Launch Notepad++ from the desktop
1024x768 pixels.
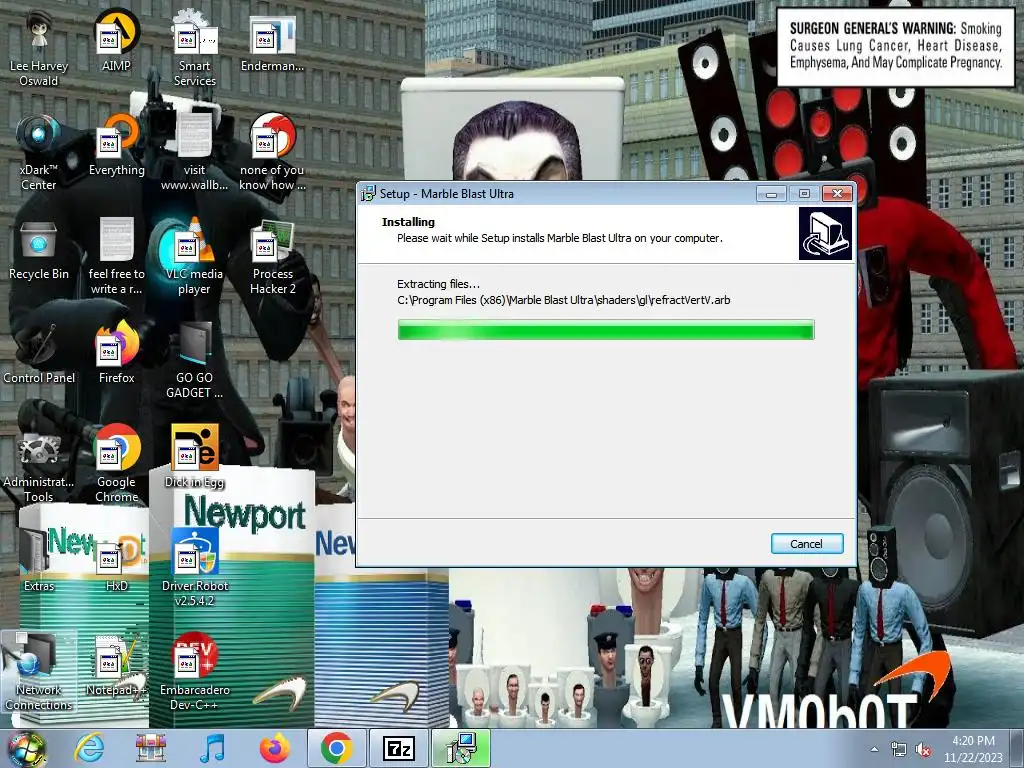click(116, 665)
